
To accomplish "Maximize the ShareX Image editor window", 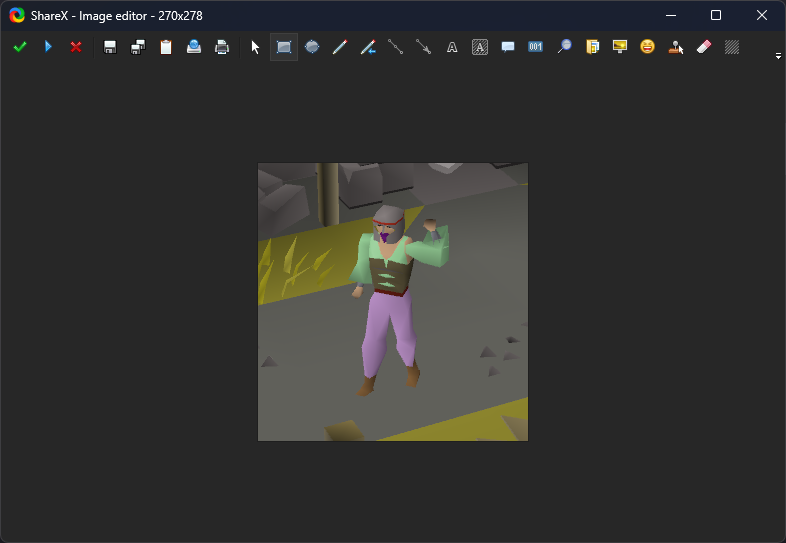I will 716,16.
